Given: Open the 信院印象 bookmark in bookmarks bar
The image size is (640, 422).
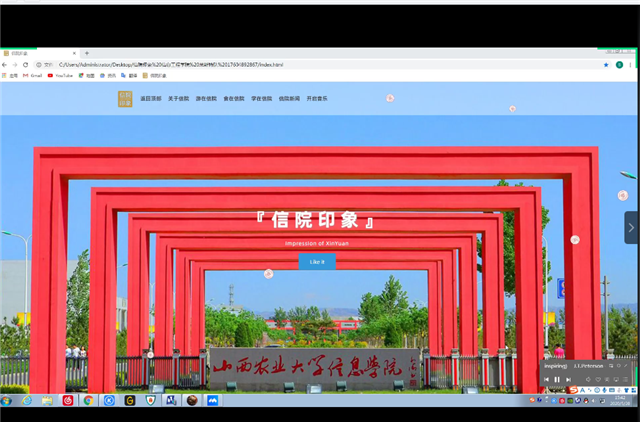Looking at the screenshot, I should 154,76.
